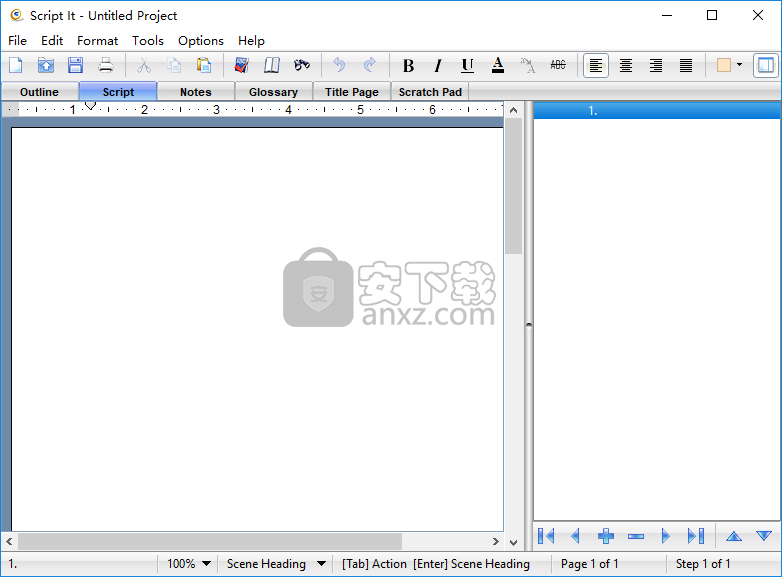Click the vertical scrollbar up arrow
The height and width of the screenshot is (577, 782).
(514, 110)
